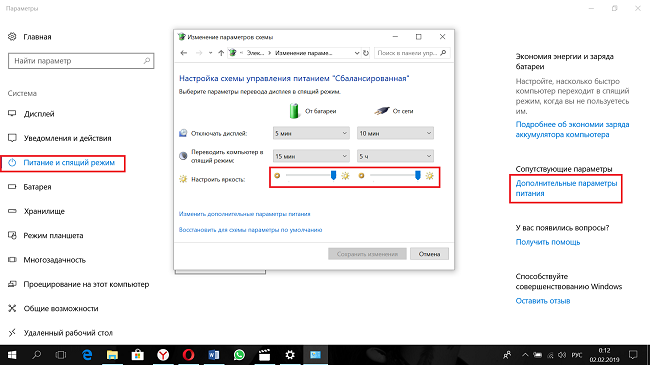The height and width of the screenshot is (365, 650).
Task: Open "Дополнительные параметры питания" link
Action: [x=566, y=188]
